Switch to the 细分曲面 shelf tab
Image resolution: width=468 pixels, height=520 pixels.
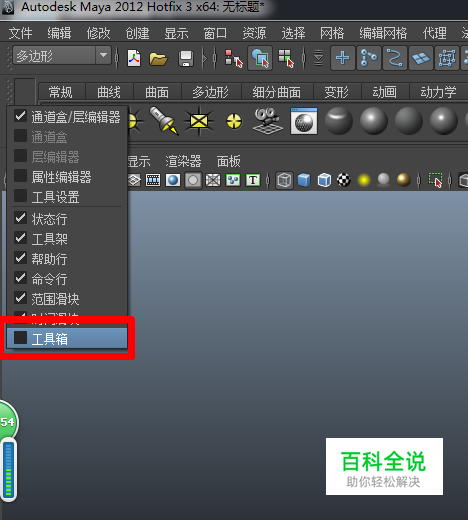(277, 92)
